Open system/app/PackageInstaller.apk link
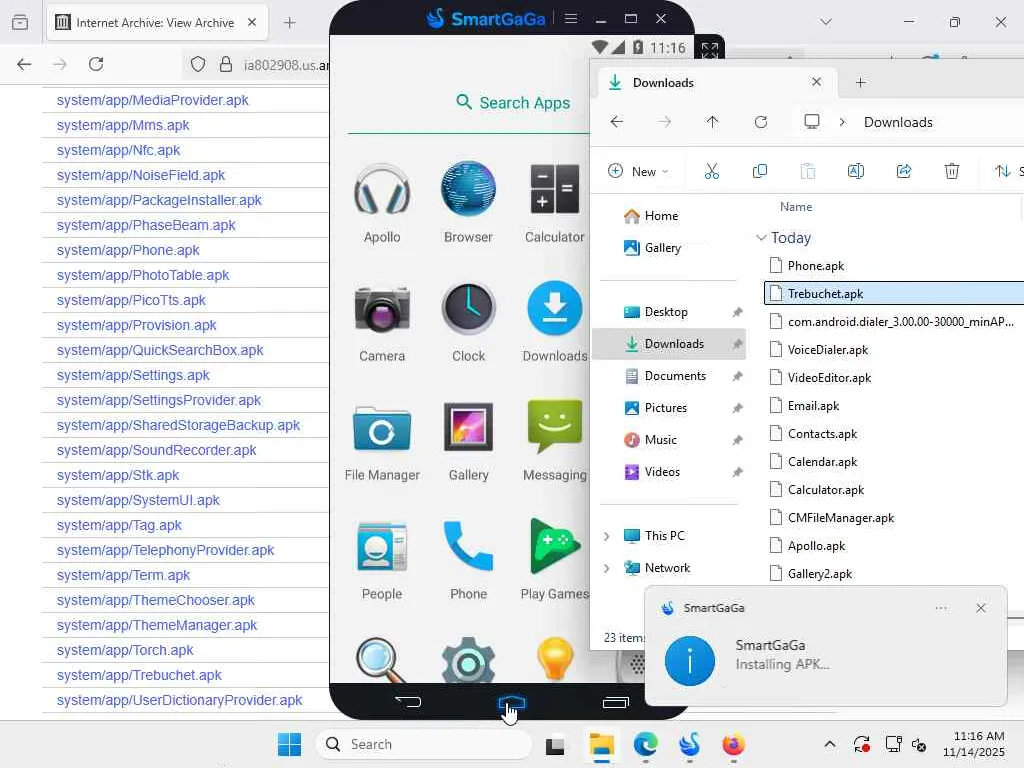 coord(159,200)
